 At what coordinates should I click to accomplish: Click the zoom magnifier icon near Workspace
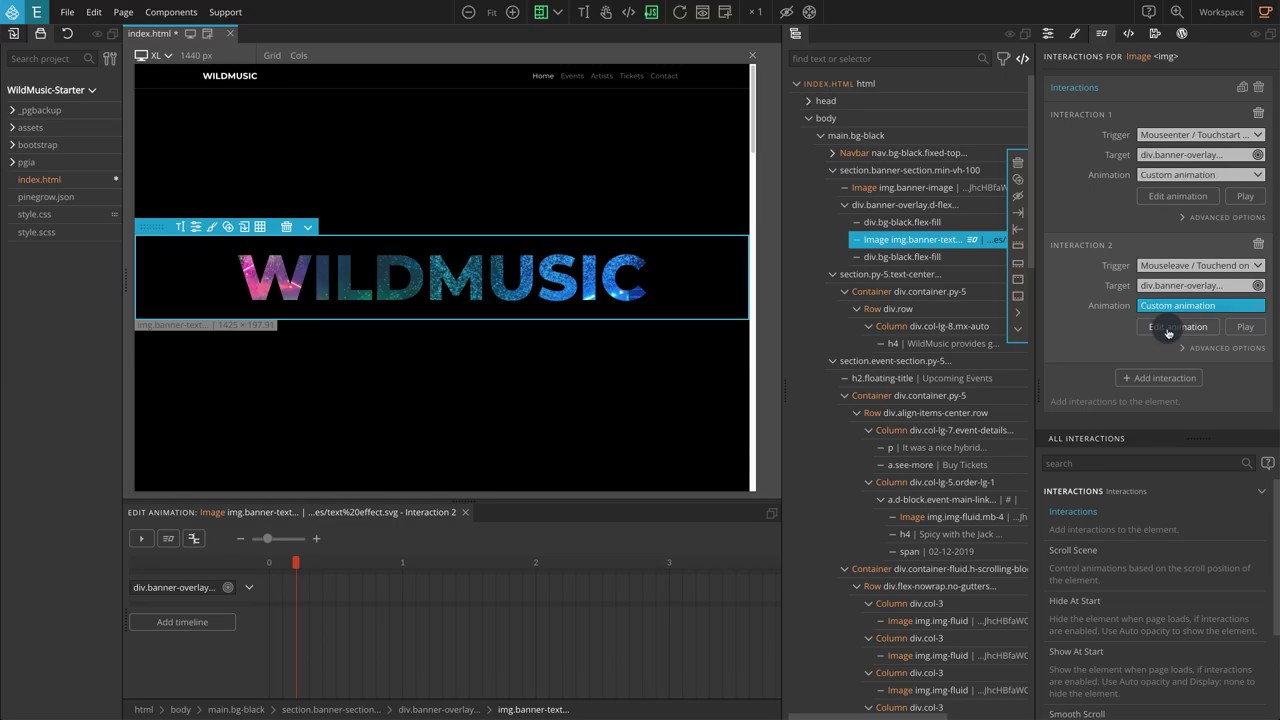click(1177, 12)
